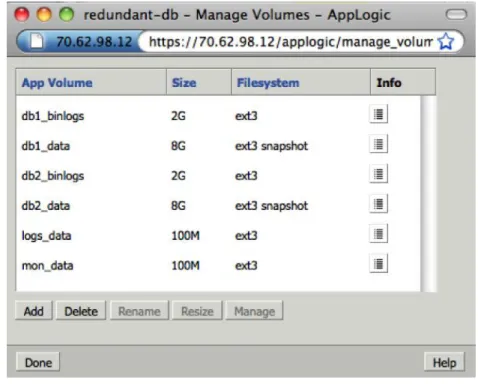
Task: Click the Done button
Action: (38, 362)
